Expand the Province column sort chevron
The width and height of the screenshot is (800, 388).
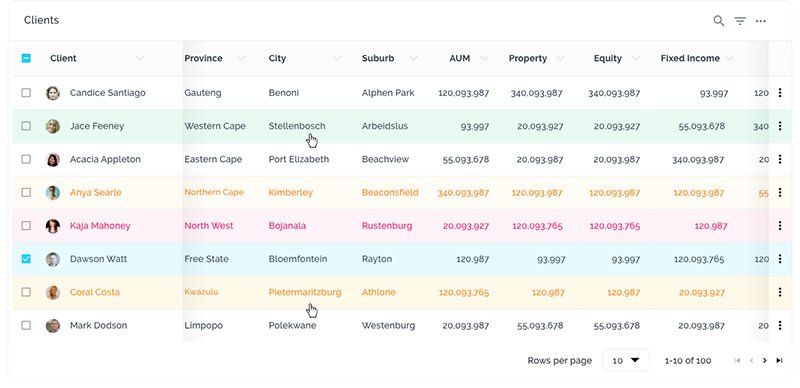[241, 59]
